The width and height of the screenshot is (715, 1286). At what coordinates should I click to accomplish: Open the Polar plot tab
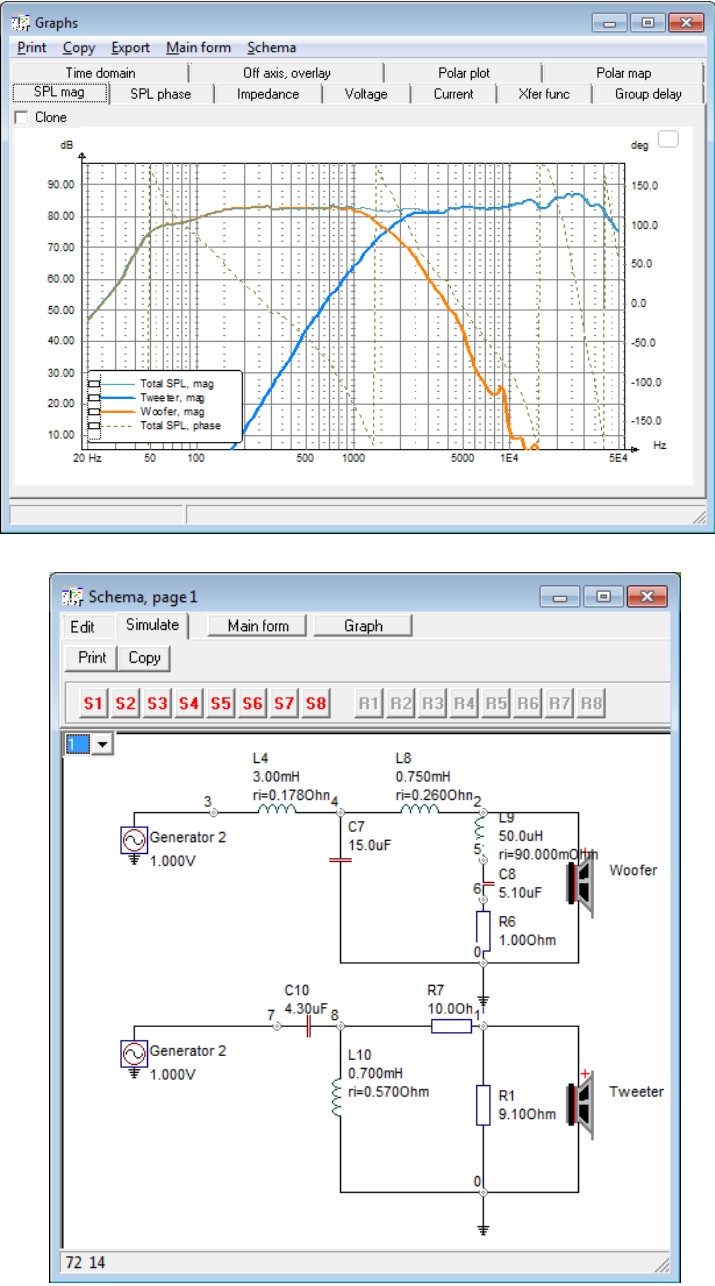463,73
